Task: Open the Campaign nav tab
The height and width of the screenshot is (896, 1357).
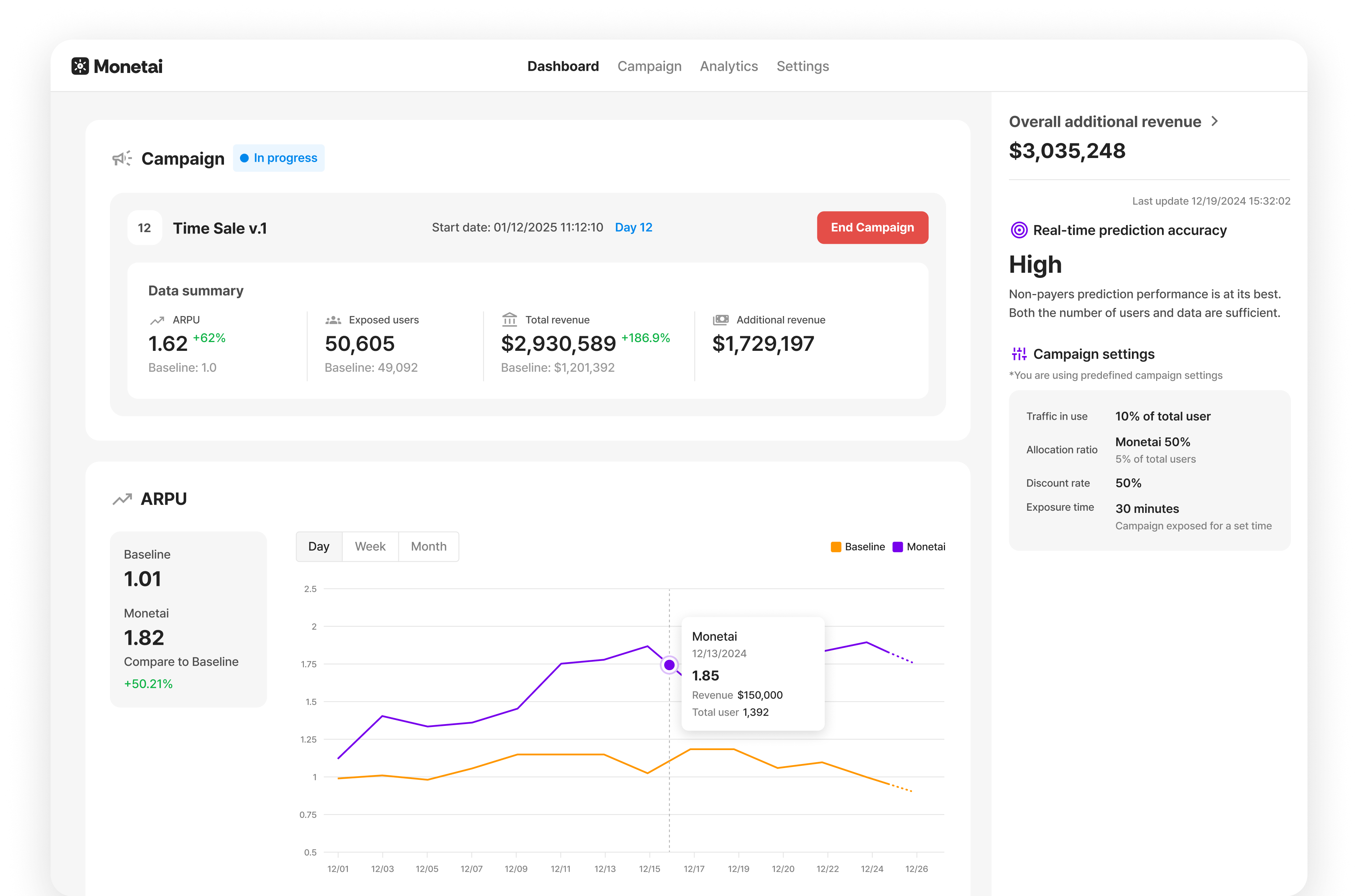Action: [x=649, y=66]
